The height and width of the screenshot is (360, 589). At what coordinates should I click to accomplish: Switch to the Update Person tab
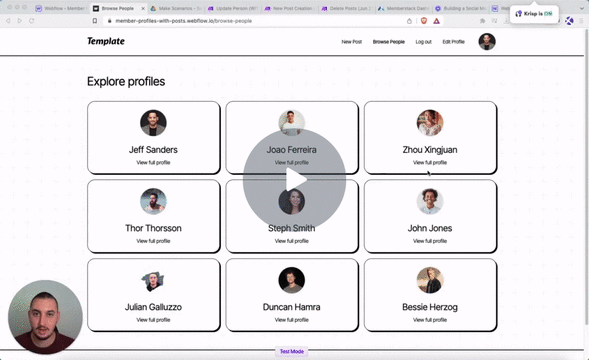pos(233,8)
